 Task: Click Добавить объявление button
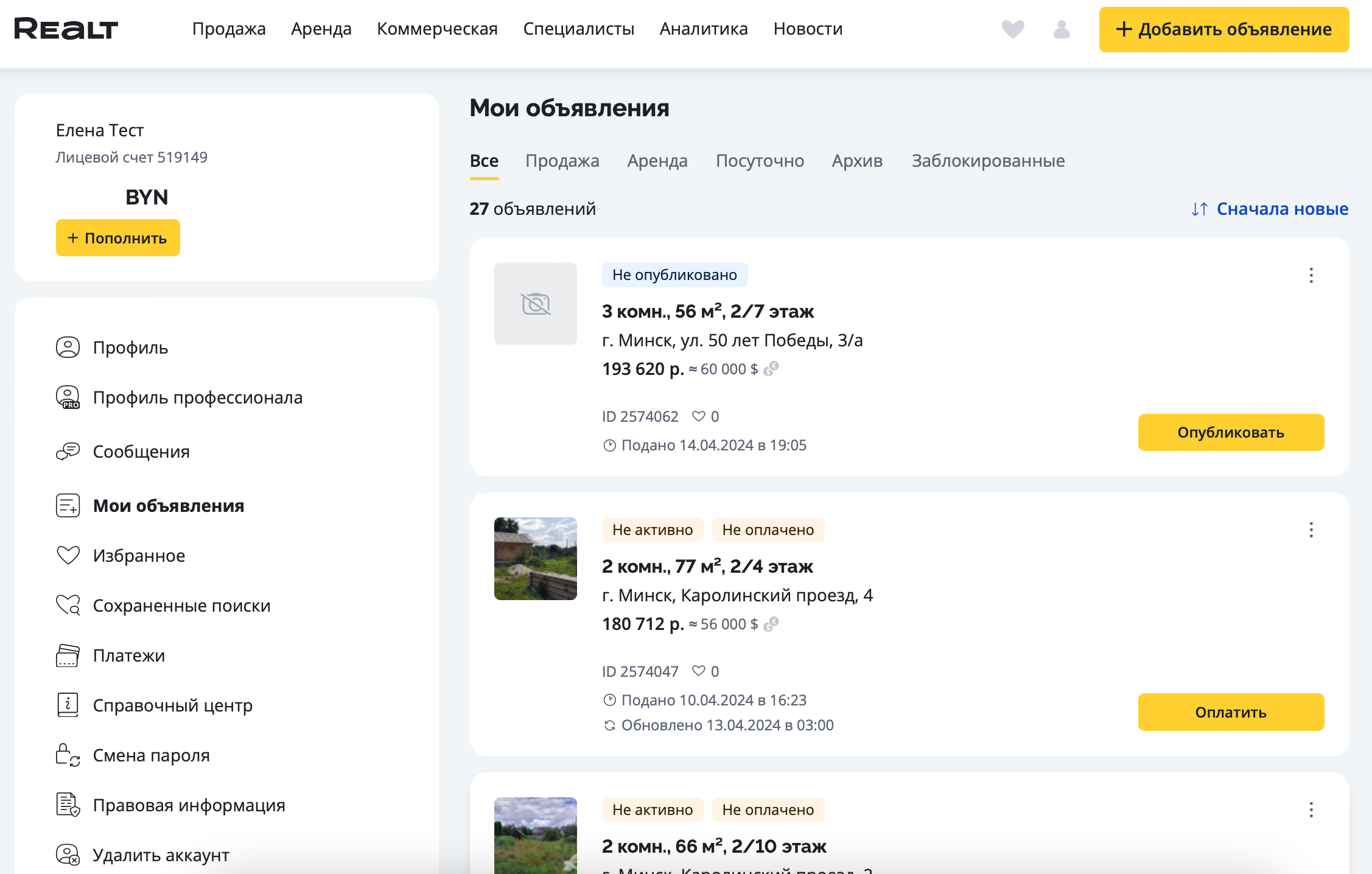[1223, 29]
